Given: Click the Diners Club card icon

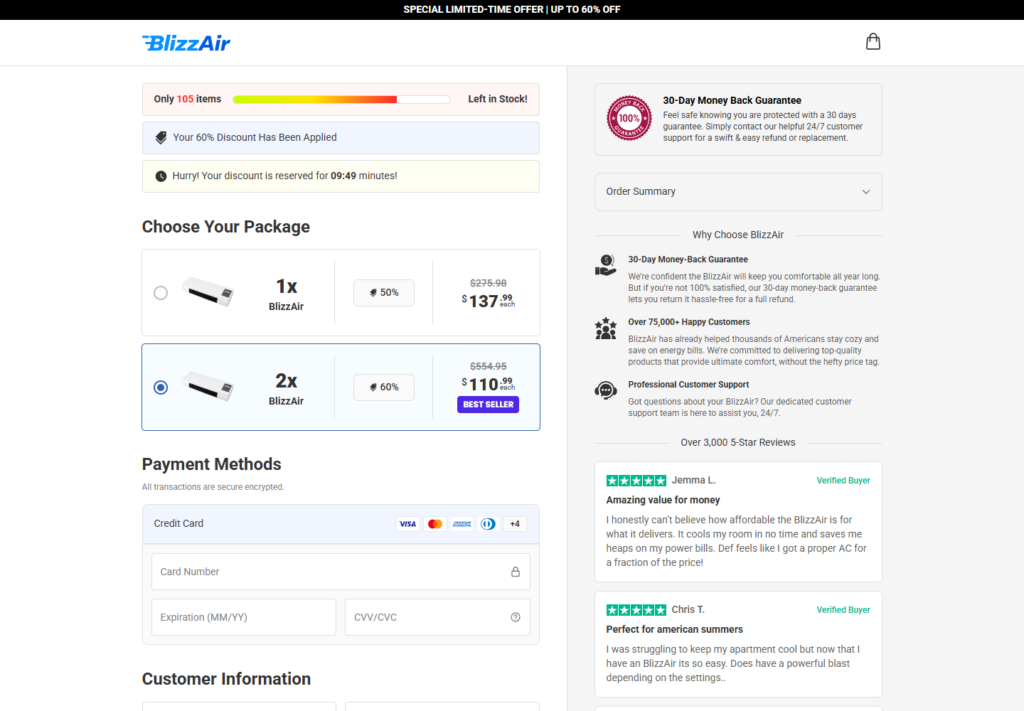Looking at the screenshot, I should coord(488,524).
